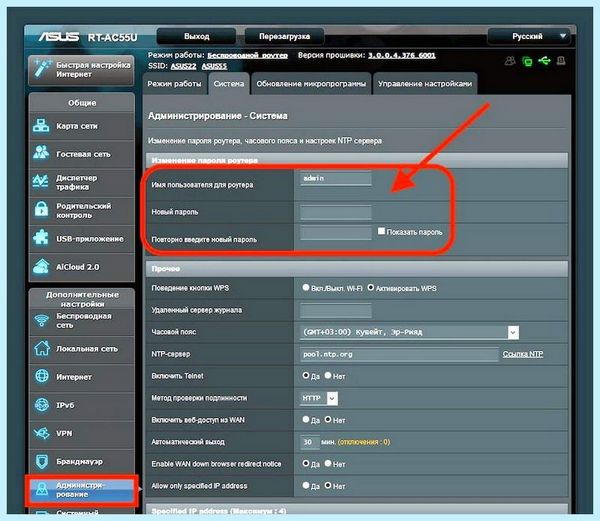Open SSID ASUS55 link
The width and height of the screenshot is (600, 521).
[x=214, y=66]
